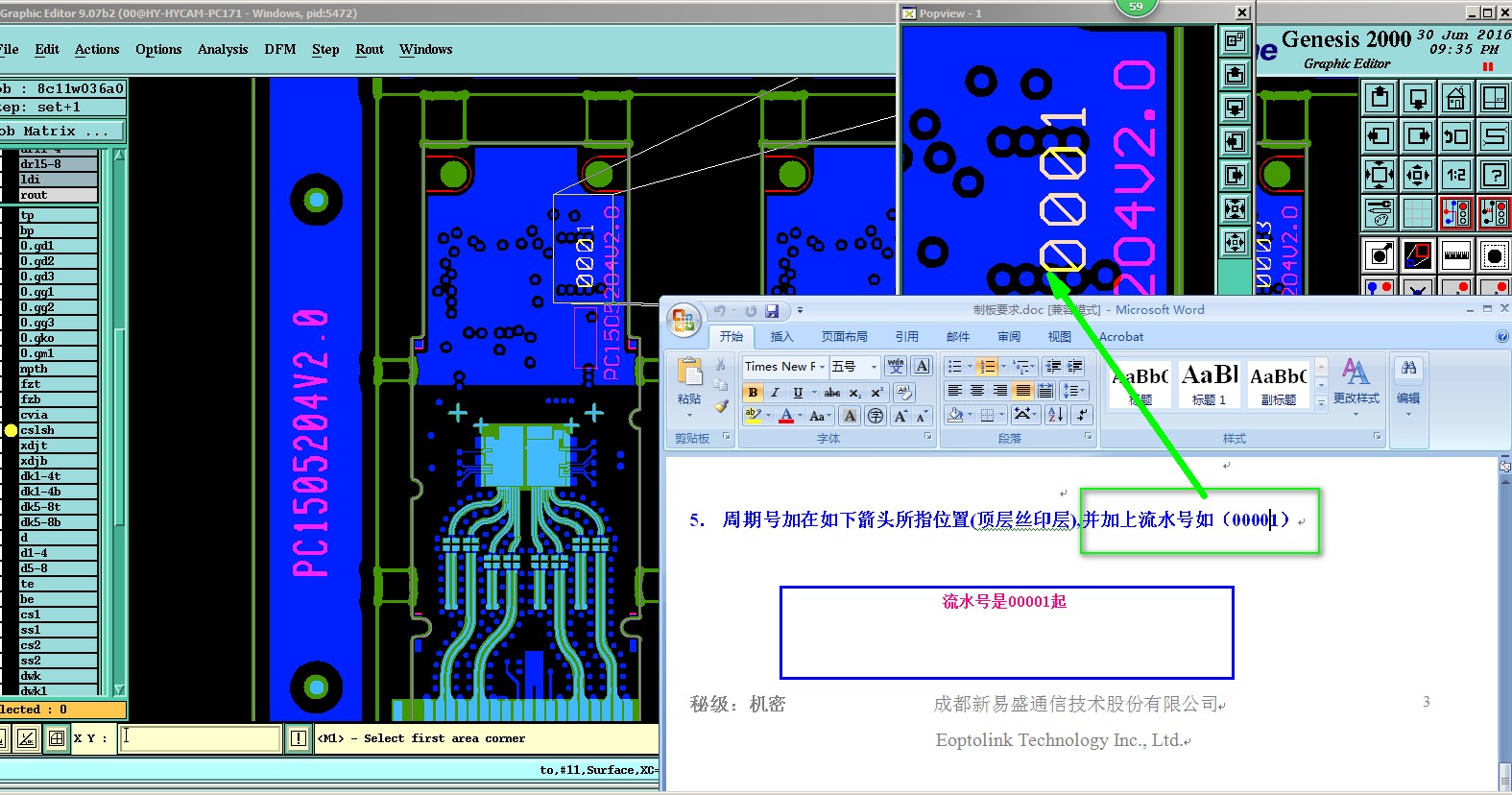Image resolution: width=1512 pixels, height=795 pixels.
Task: Click the Job Matrix button
Action: [x=61, y=131]
